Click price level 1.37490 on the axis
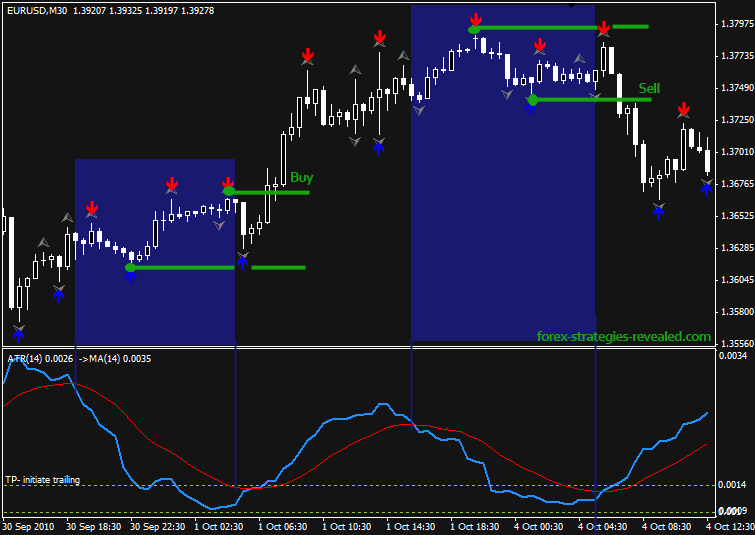This screenshot has height=535, width=755. click(x=737, y=88)
